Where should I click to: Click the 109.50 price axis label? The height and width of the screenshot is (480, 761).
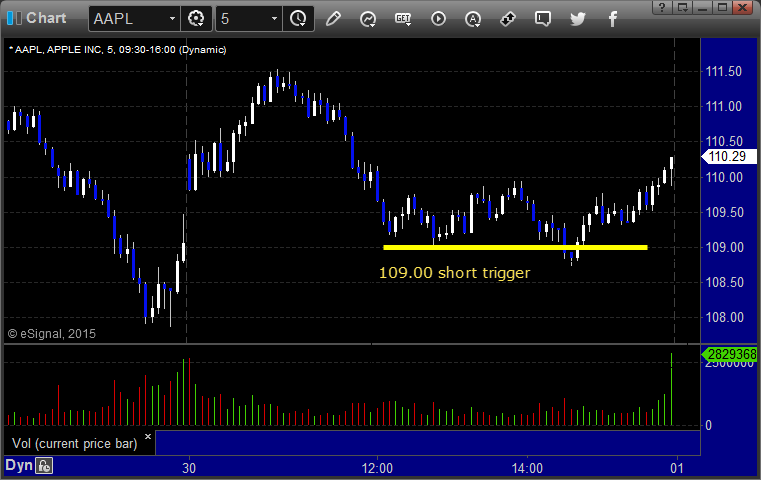tap(724, 212)
